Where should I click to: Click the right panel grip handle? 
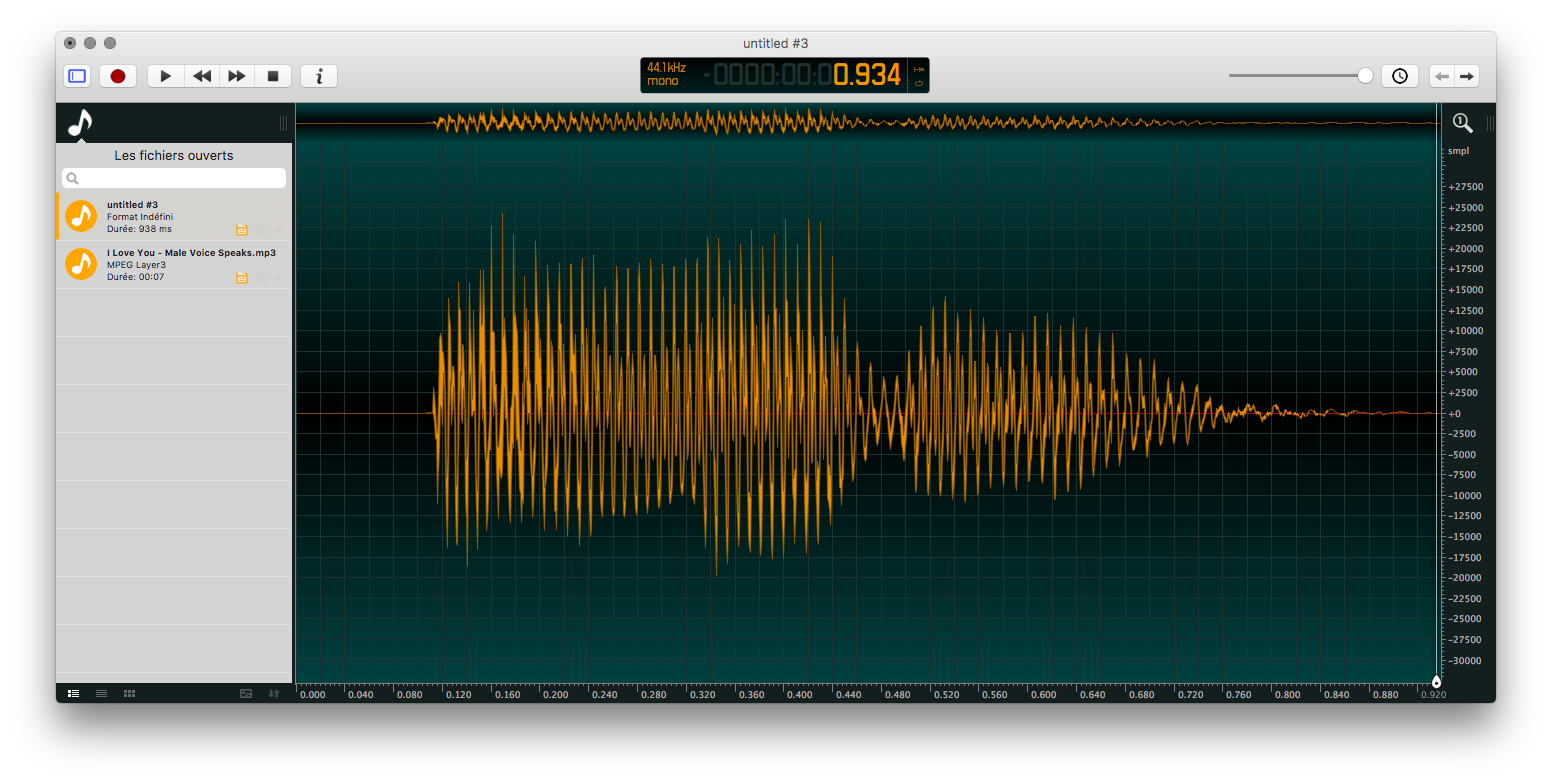click(x=1490, y=123)
